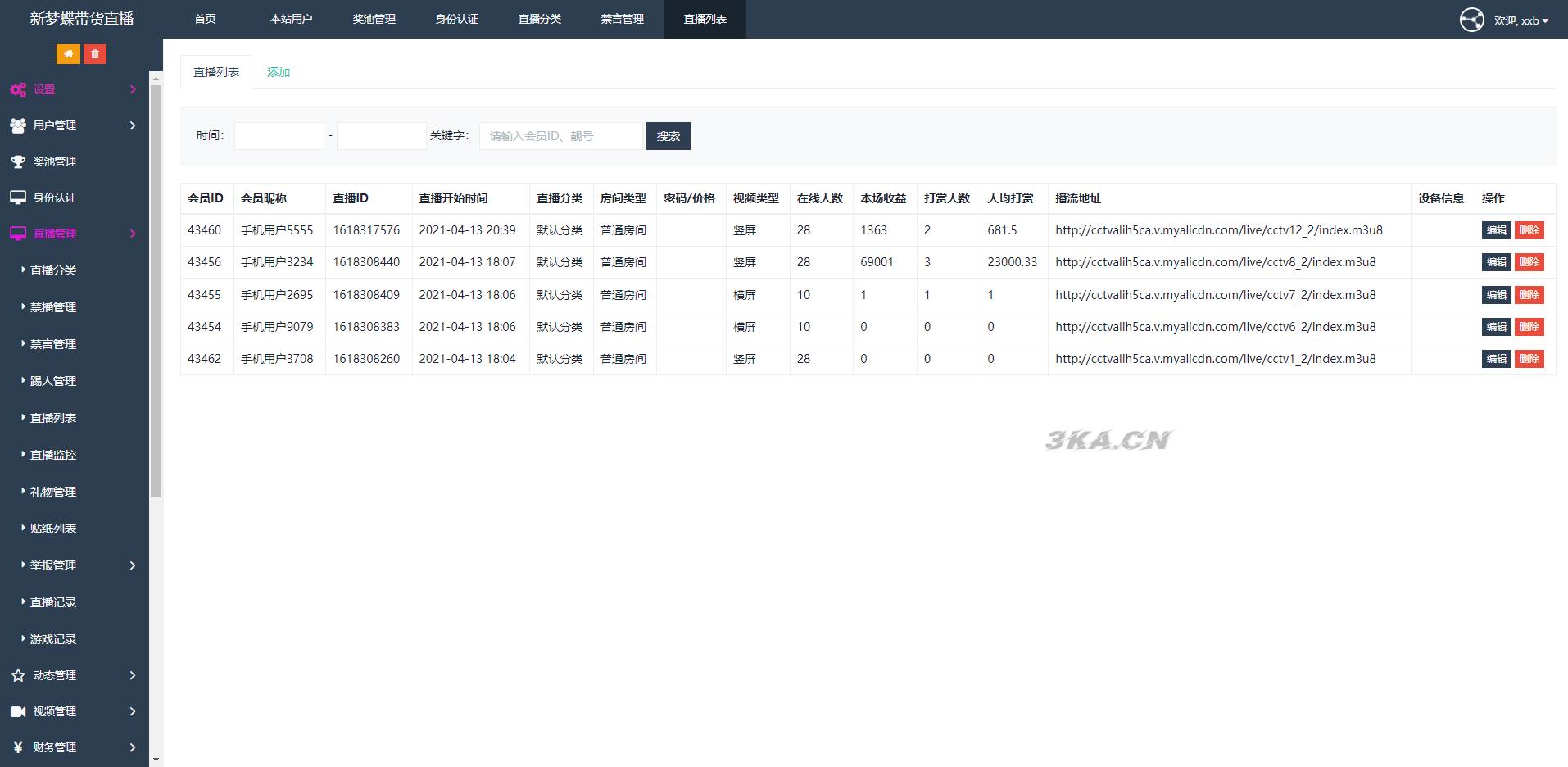Select the 直播列表 top navigation tab
Screen dimensions: 1568x767
[x=705, y=19]
